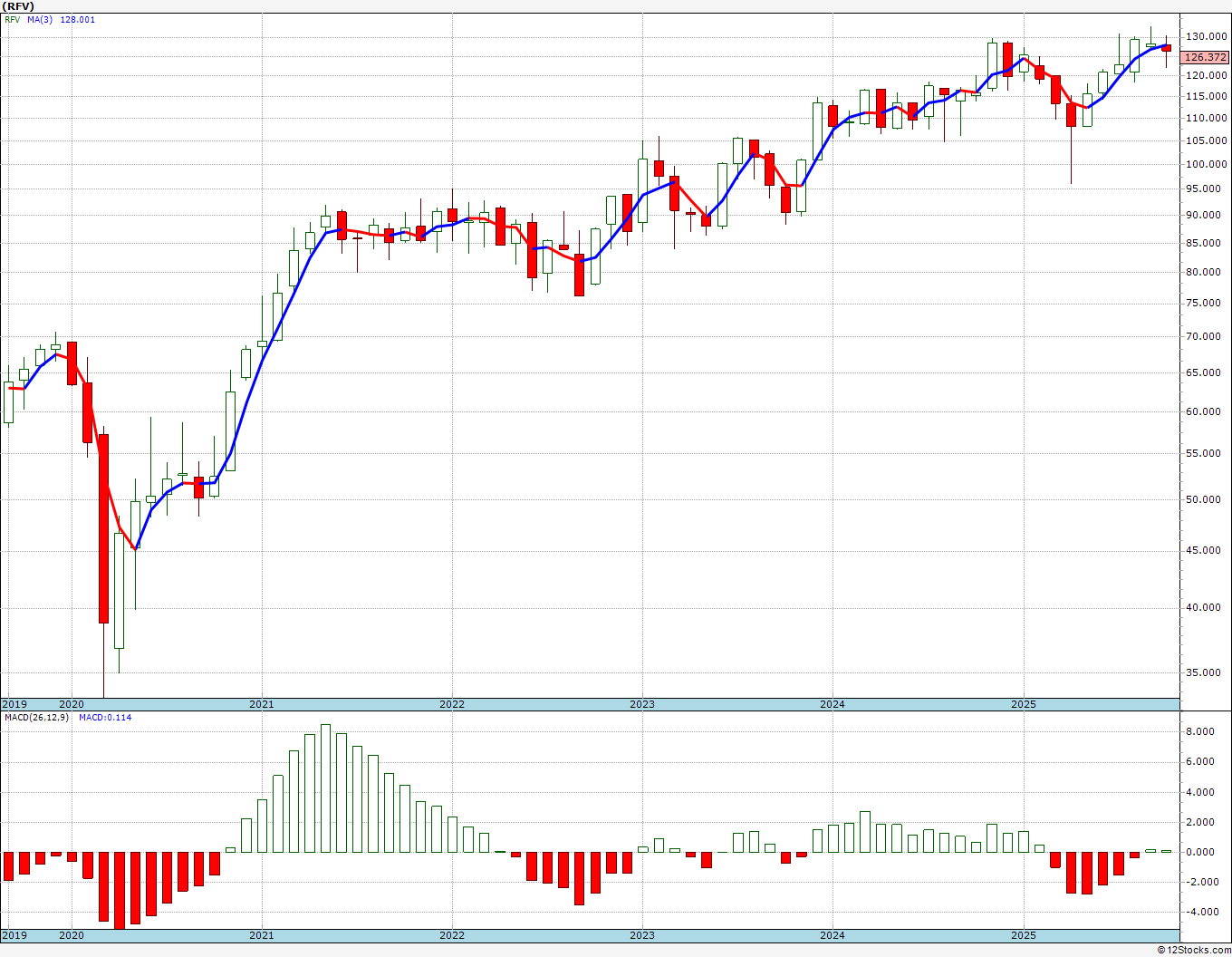Click 2025 on the price chart time axis
This screenshot has width=1232, height=957.
pos(1024,704)
